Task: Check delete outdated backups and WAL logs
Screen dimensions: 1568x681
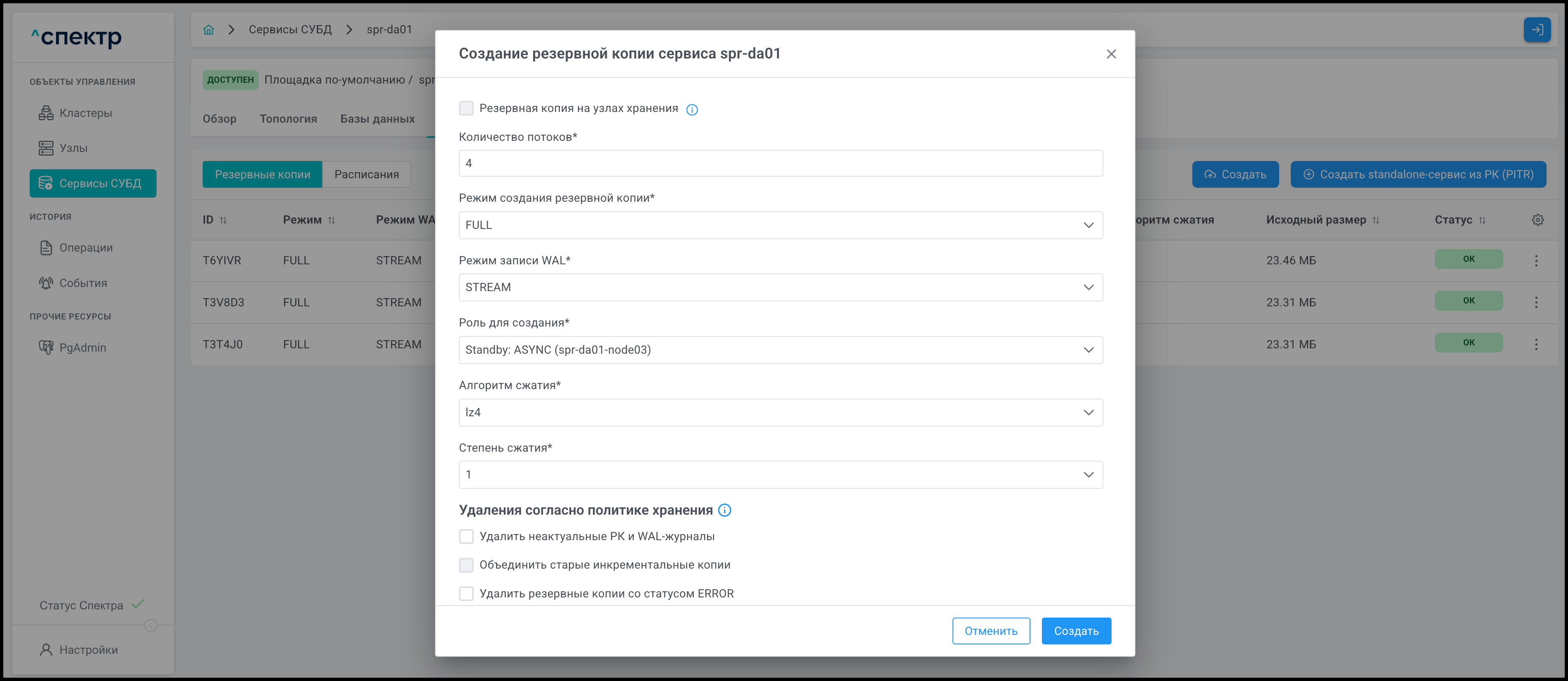Action: [466, 536]
